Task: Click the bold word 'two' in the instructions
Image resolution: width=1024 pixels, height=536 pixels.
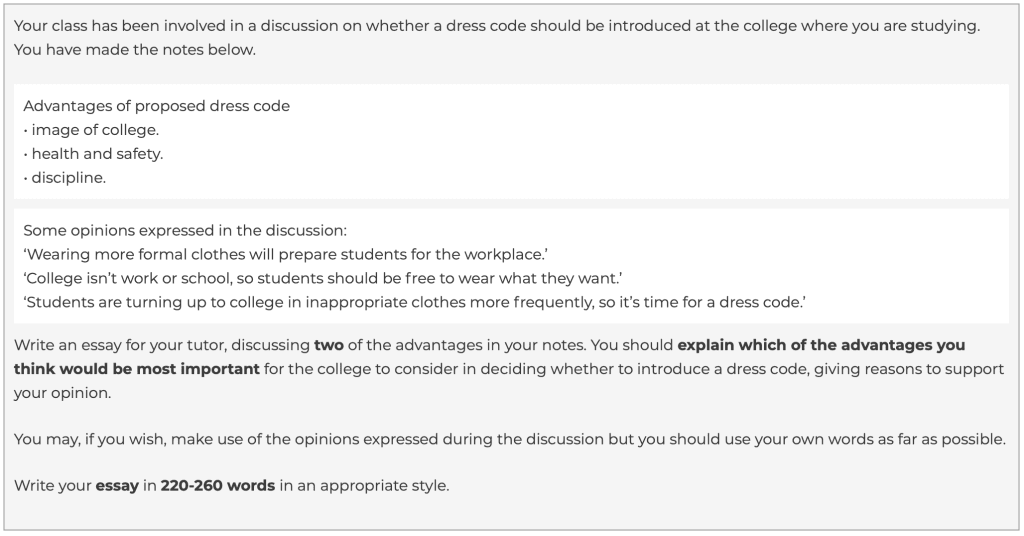Action: click(329, 345)
